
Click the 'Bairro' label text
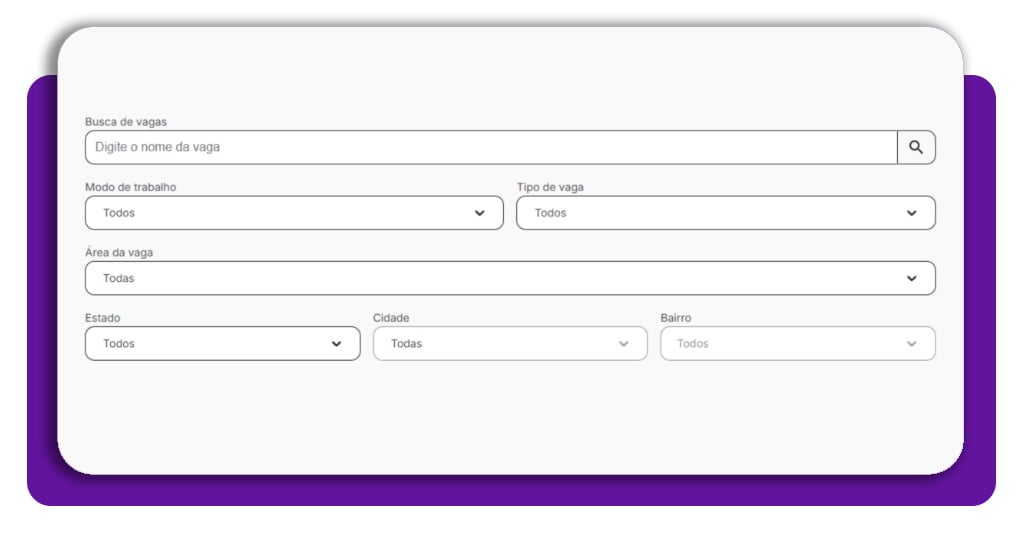(x=676, y=318)
